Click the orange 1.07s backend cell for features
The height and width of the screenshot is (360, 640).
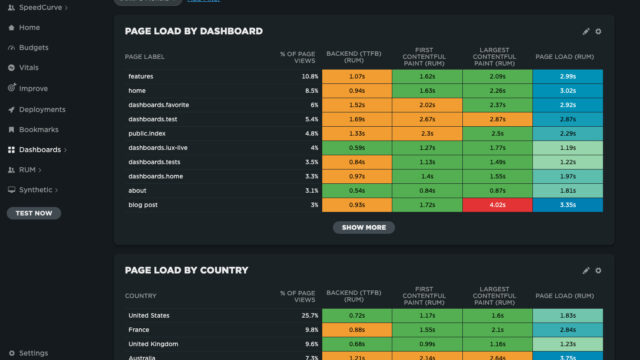[357, 76]
